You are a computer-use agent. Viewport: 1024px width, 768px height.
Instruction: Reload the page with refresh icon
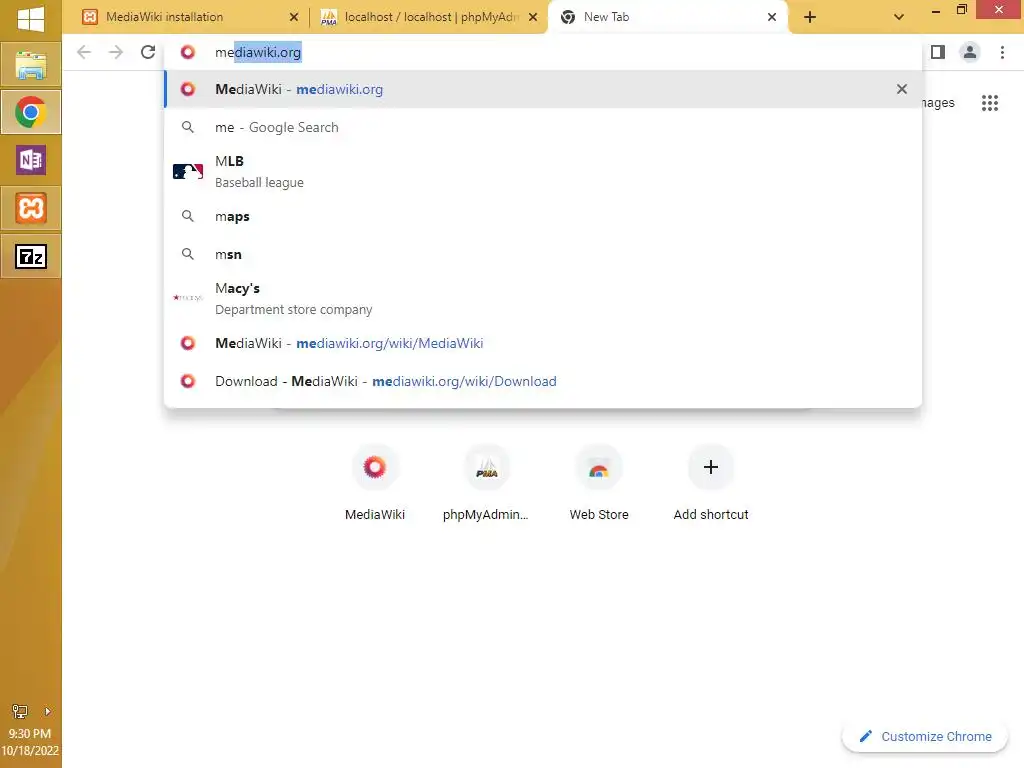[148, 52]
